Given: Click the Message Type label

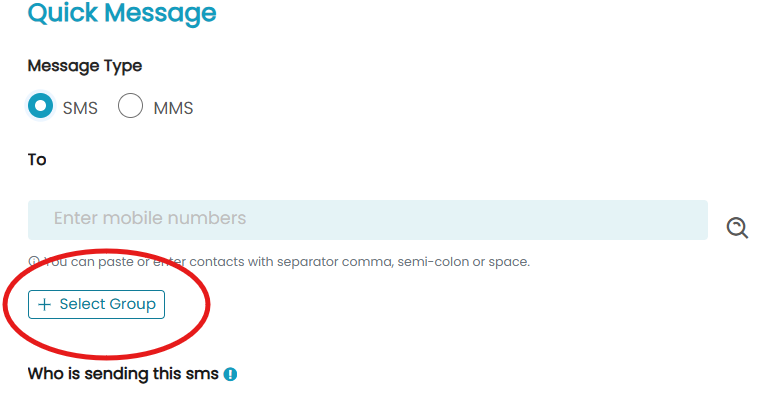Looking at the screenshot, I should pos(85,66).
